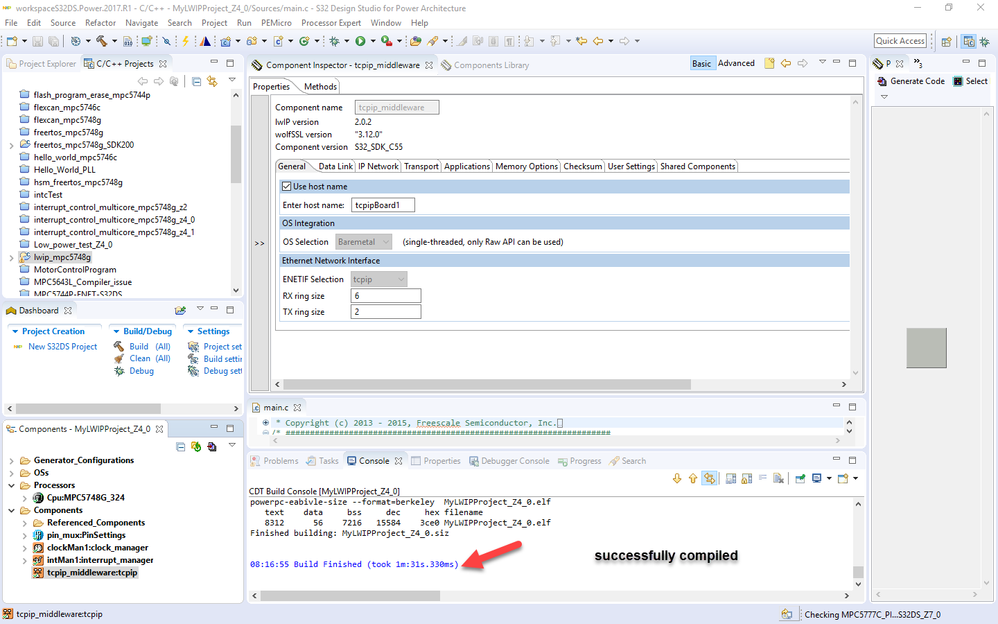Click the Debug link in Dashboard

pyautogui.click(x=141, y=371)
